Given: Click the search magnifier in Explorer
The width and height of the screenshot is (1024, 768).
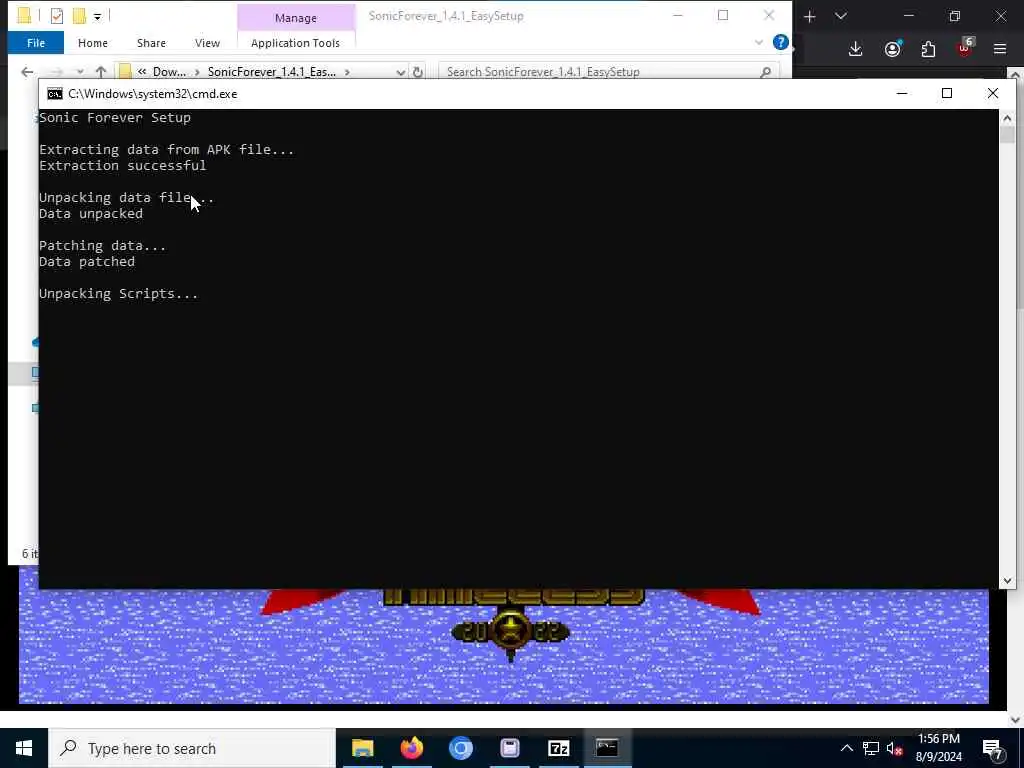Looking at the screenshot, I should (765, 72).
